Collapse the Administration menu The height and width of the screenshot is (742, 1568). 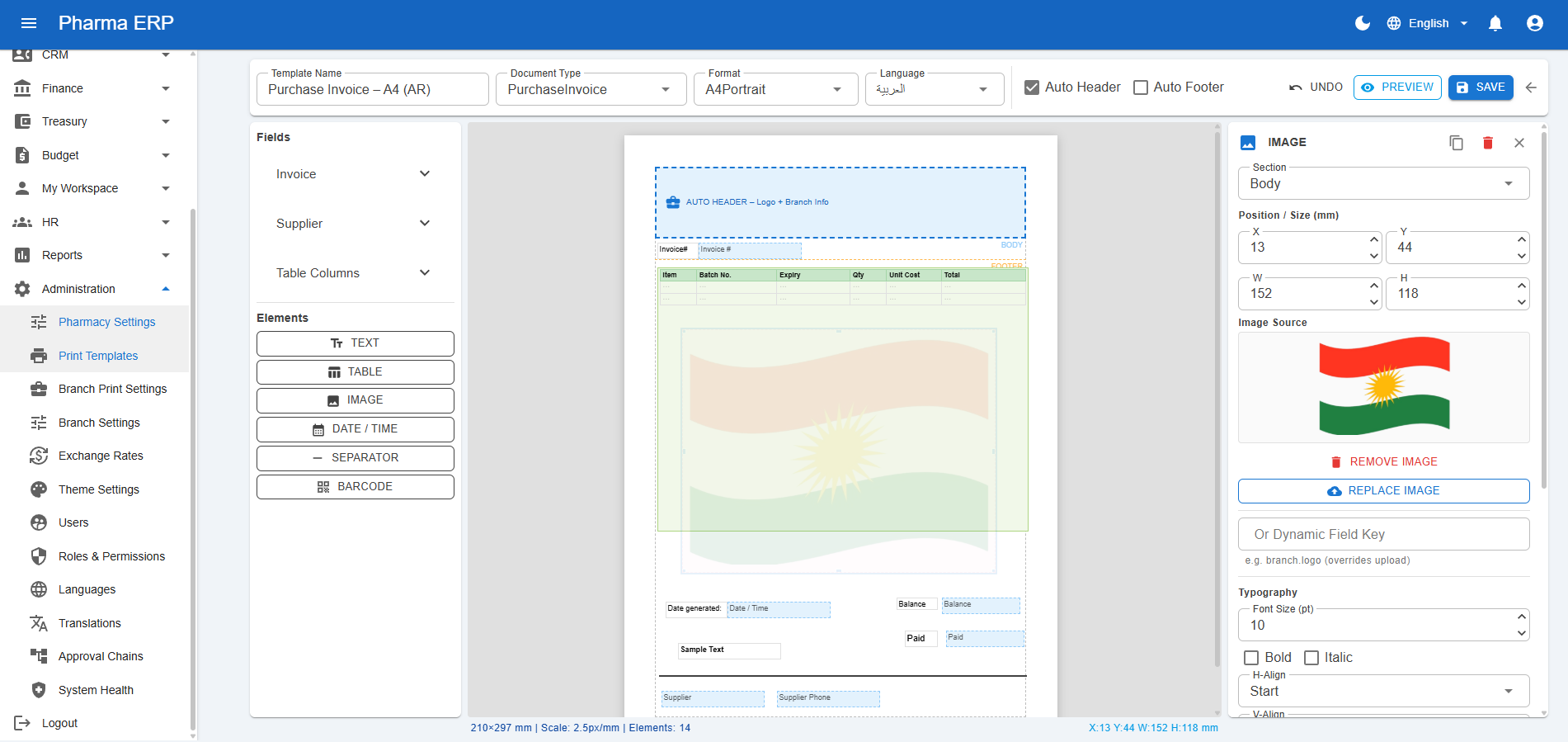pyautogui.click(x=94, y=289)
